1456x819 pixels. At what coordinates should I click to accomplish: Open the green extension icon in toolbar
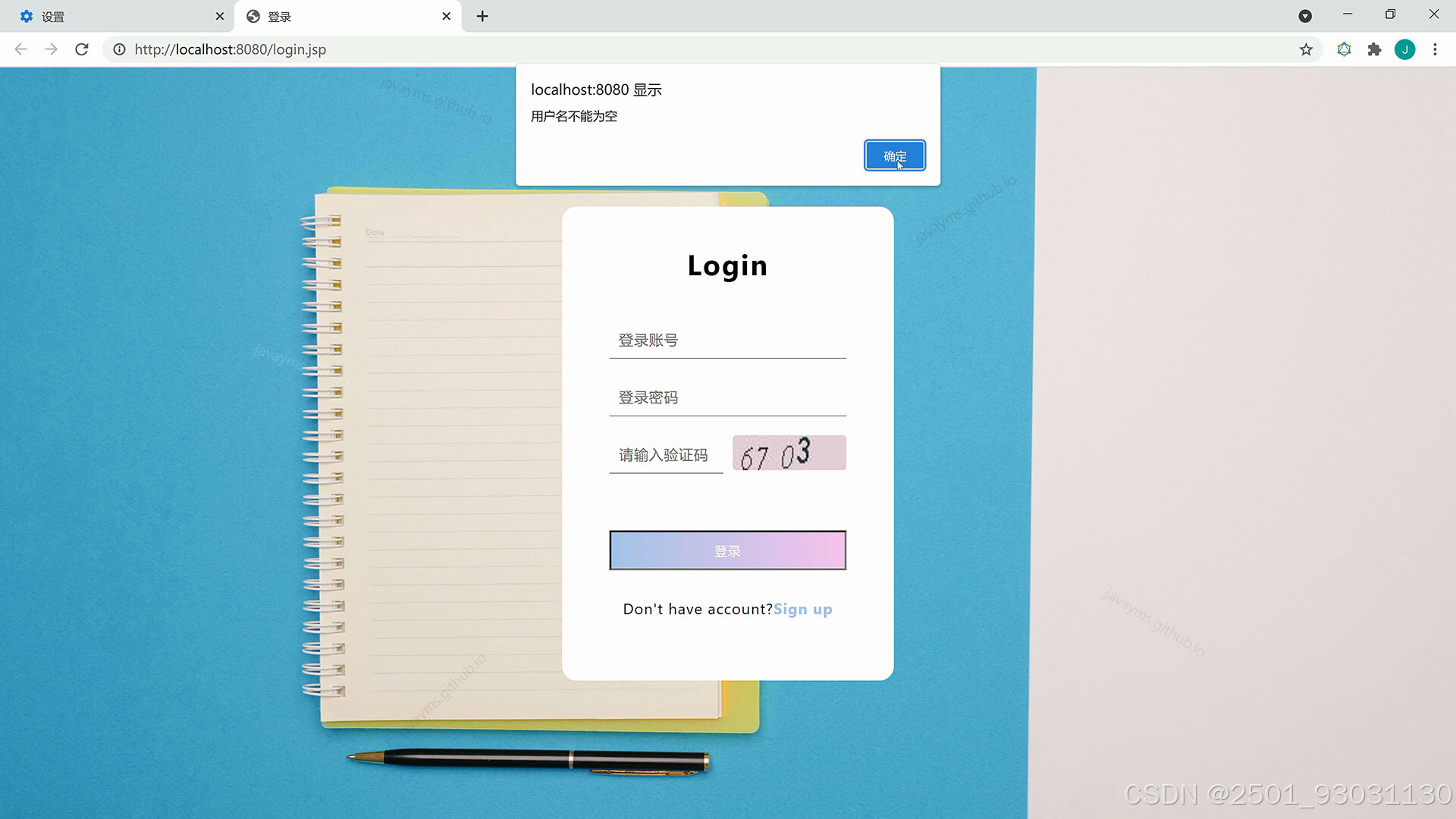tap(1344, 49)
